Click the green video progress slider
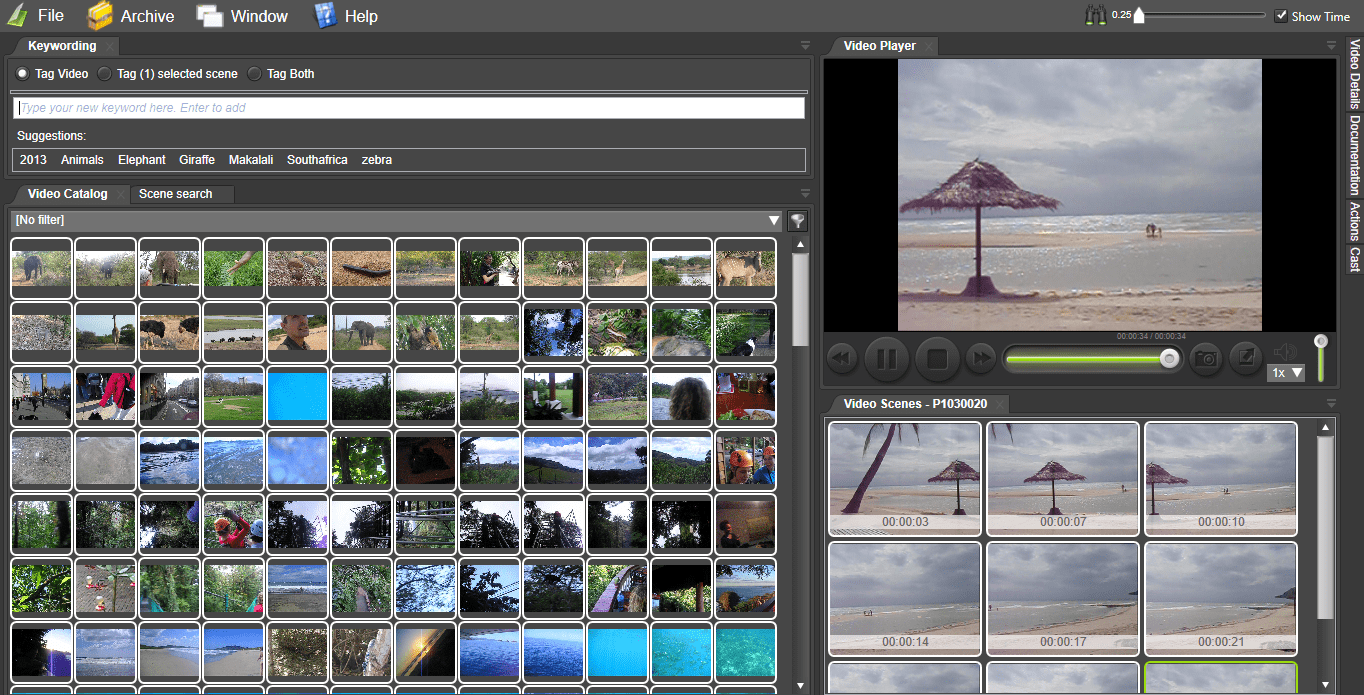Viewport: 1364px width, 695px height. (x=1092, y=359)
